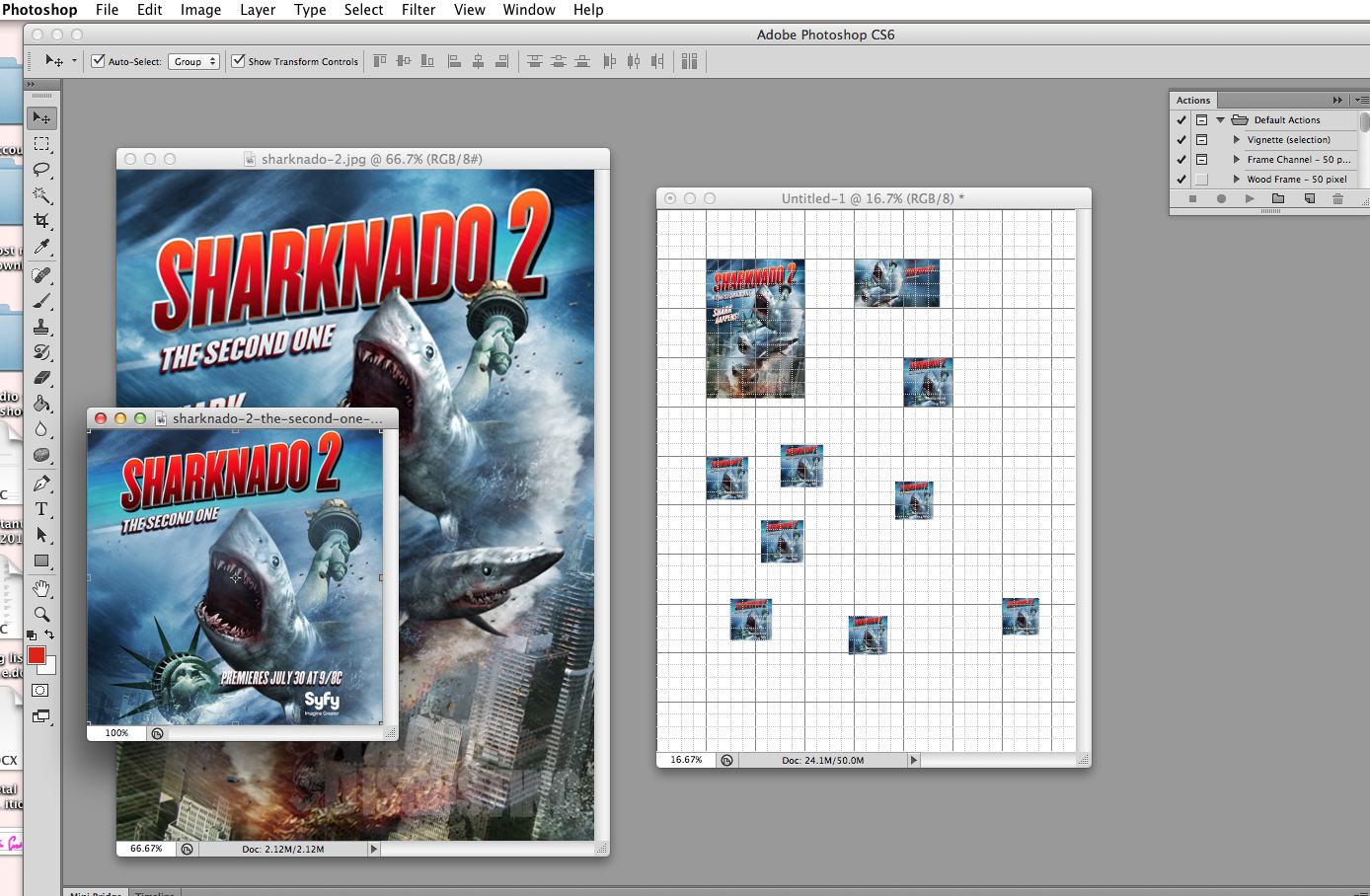
Task: Open the Auto-Select Group dropdown
Action: coord(194,61)
